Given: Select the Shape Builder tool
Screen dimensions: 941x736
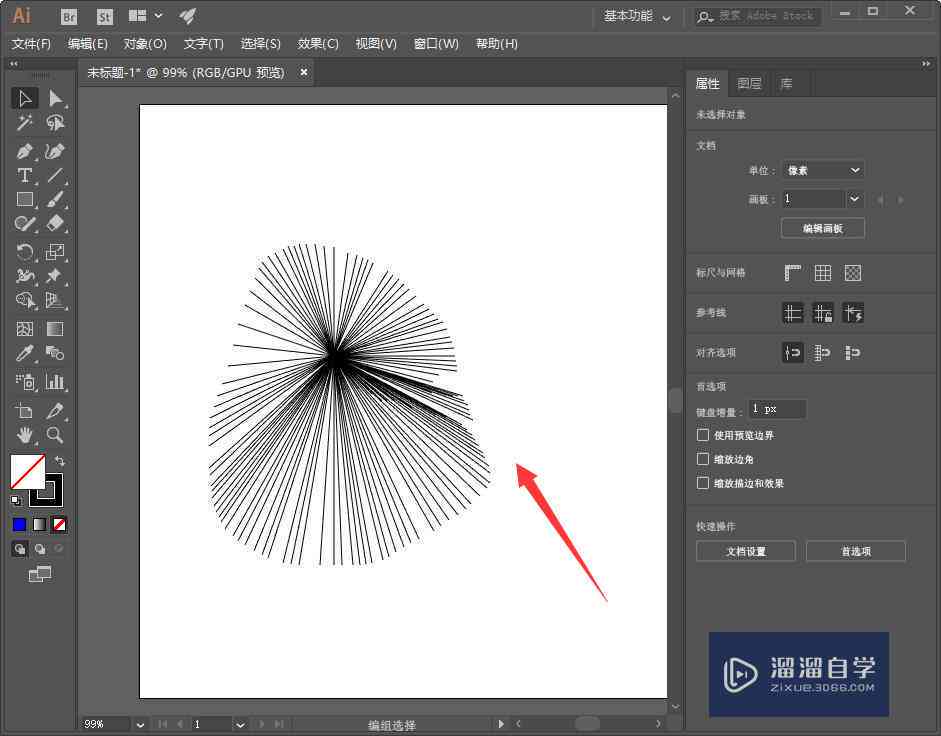Looking at the screenshot, I should (x=25, y=300).
